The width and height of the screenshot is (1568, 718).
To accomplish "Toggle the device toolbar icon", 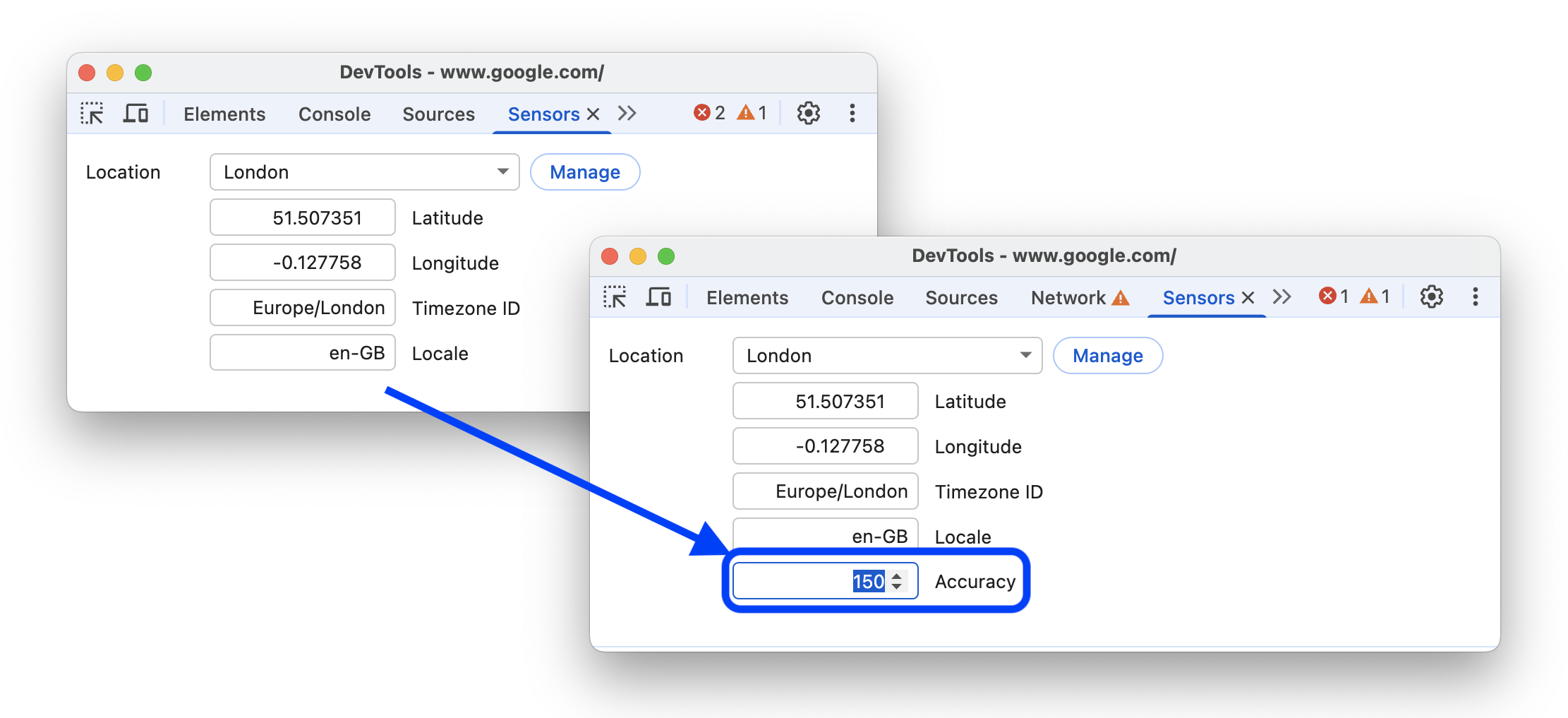I will [x=659, y=297].
